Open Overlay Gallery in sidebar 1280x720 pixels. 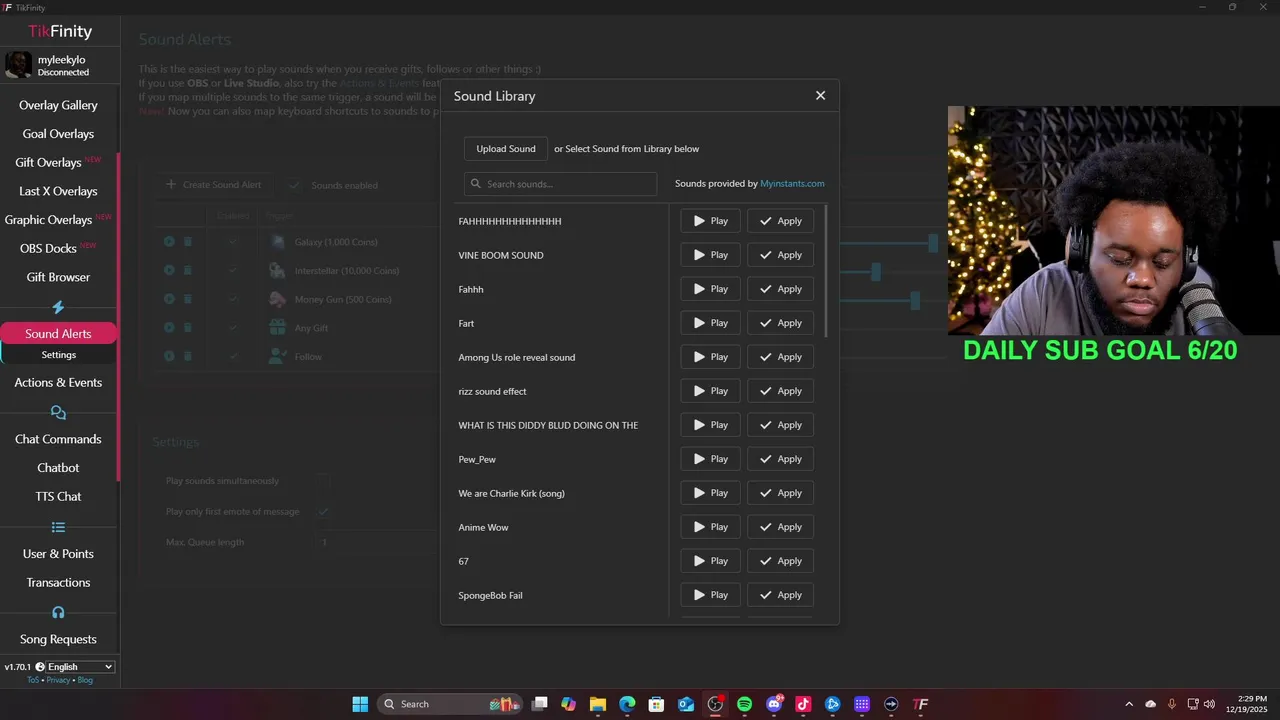(58, 105)
